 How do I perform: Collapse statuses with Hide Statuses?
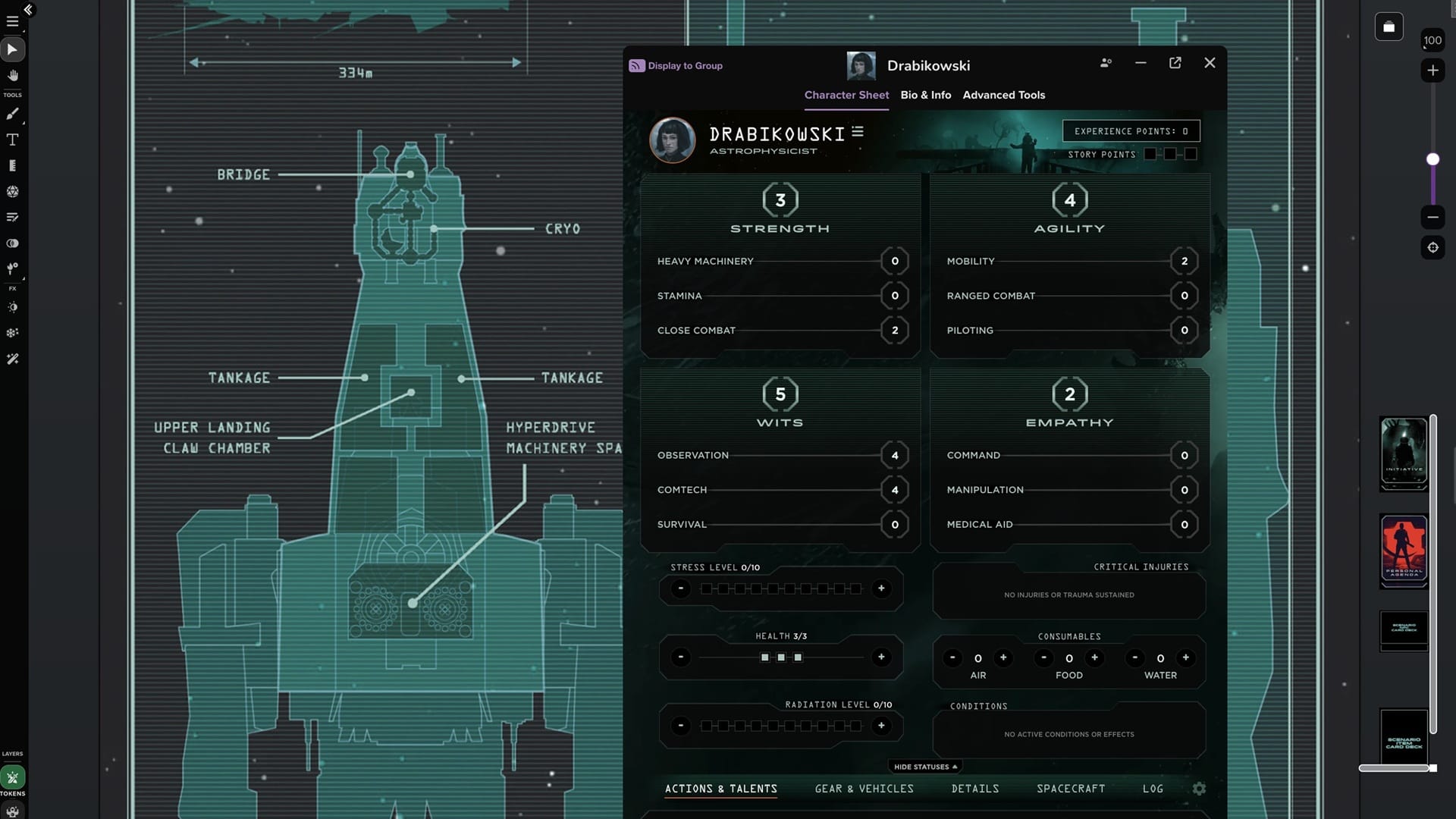point(924,767)
